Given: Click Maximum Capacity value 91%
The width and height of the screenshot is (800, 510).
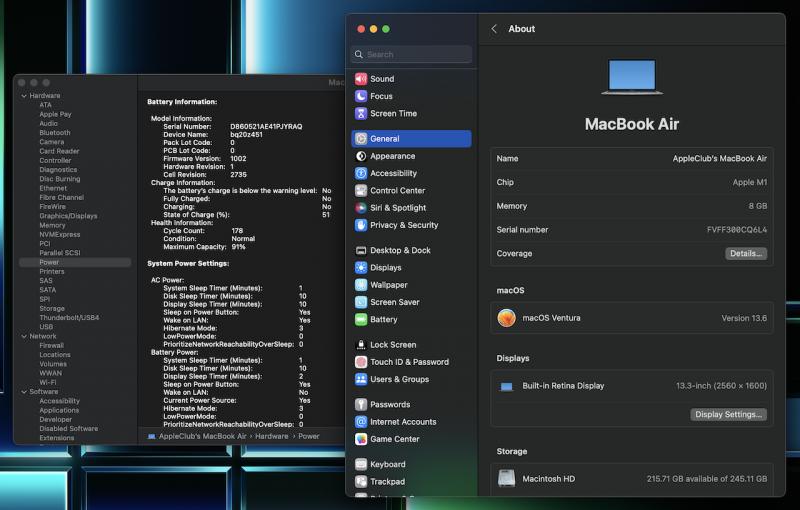Looking at the screenshot, I should point(238,247).
